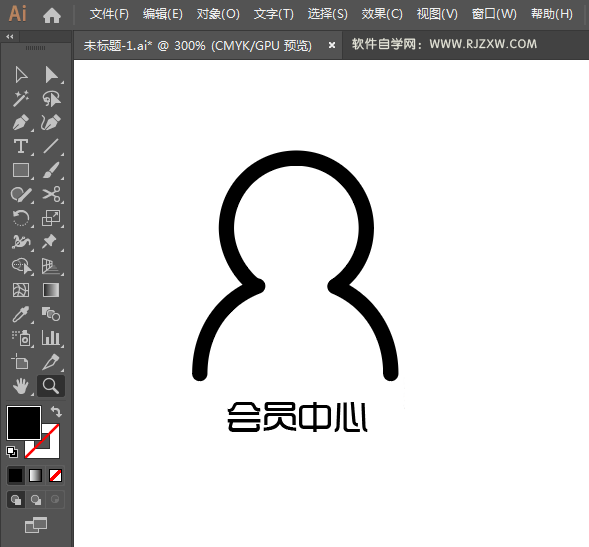Switch to 未标题-1.ai document tab
The height and width of the screenshot is (547, 589).
pyautogui.click(x=198, y=45)
